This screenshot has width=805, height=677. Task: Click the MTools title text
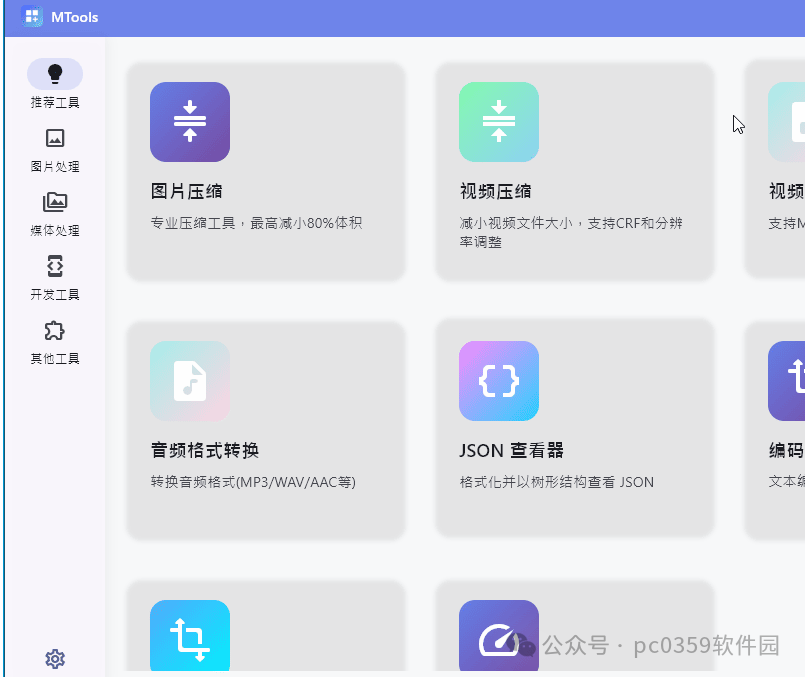[75, 17]
